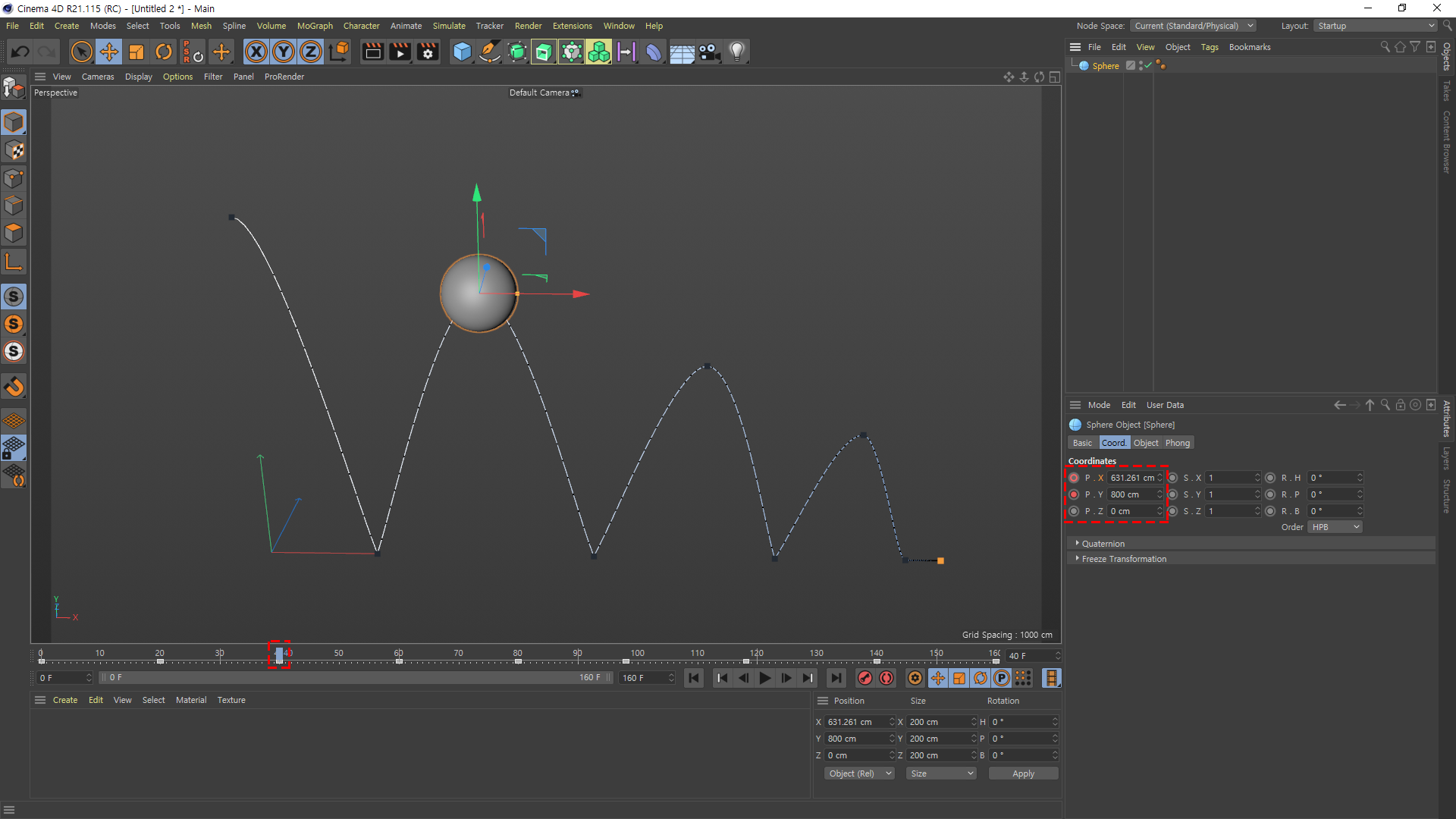This screenshot has width=1456, height=819.
Task: Toggle X-axis lock button
Action: [256, 52]
